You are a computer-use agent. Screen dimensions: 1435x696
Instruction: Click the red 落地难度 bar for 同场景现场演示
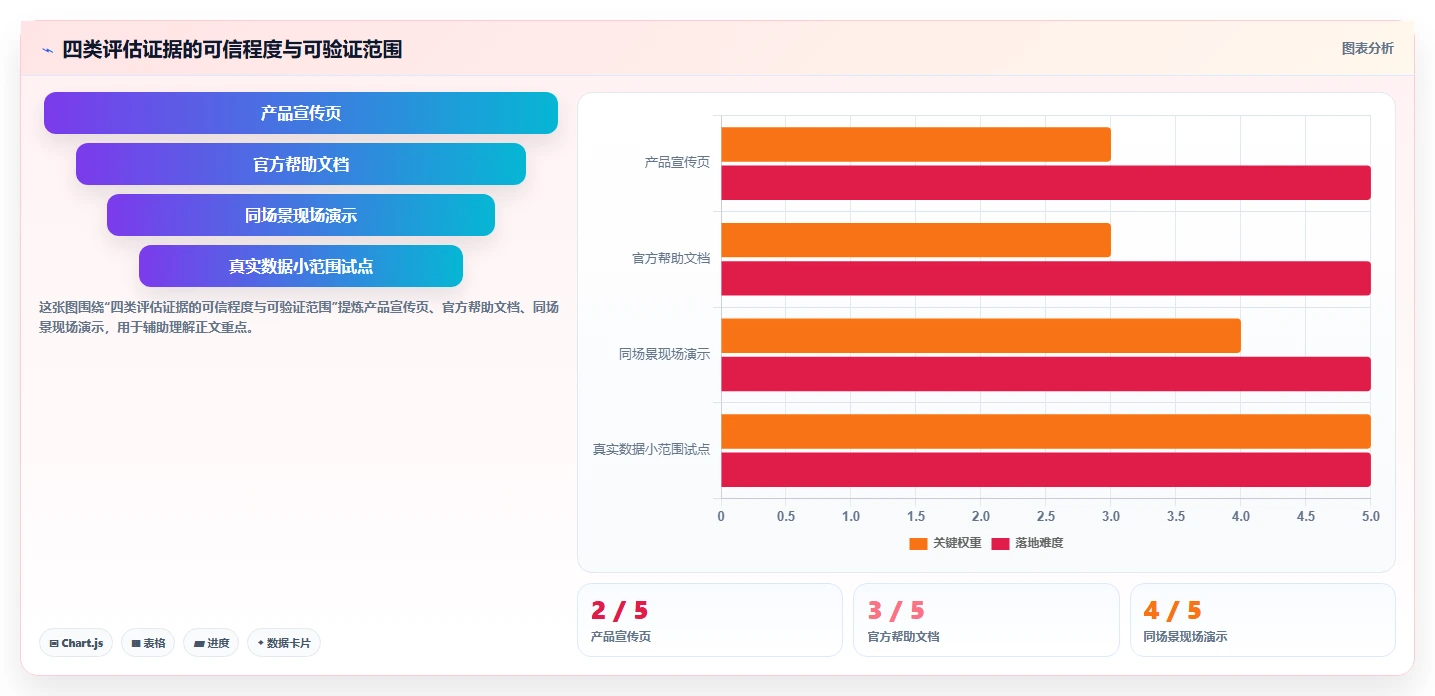(x=1046, y=374)
